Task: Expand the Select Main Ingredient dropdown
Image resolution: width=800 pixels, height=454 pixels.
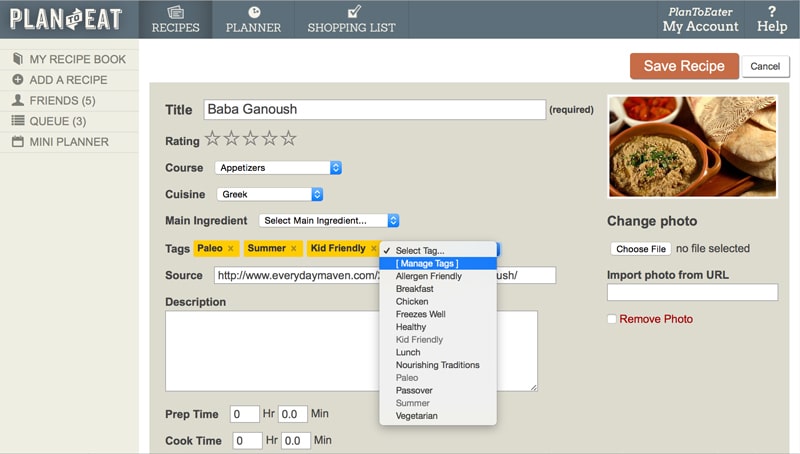Action: click(x=329, y=220)
